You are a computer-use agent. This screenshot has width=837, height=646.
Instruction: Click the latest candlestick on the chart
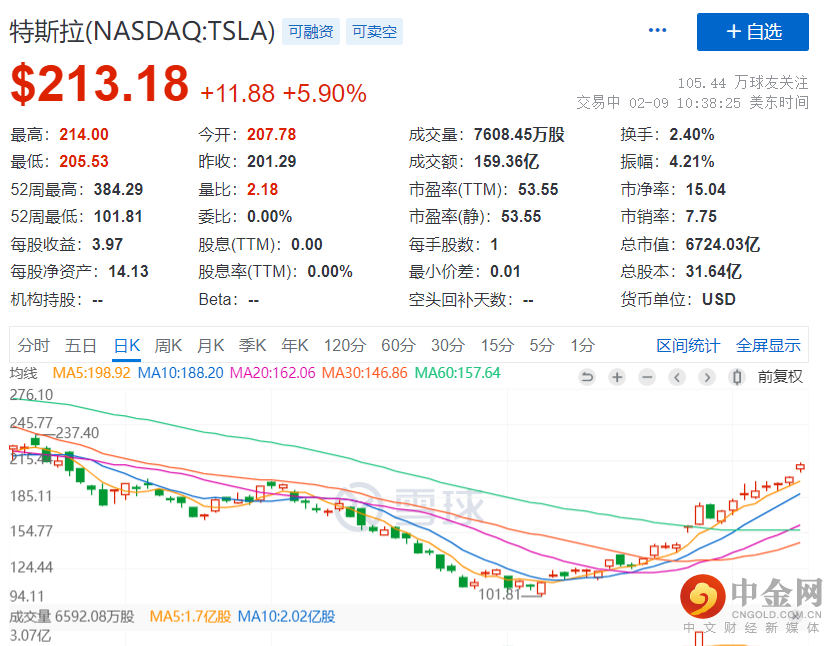(800, 467)
